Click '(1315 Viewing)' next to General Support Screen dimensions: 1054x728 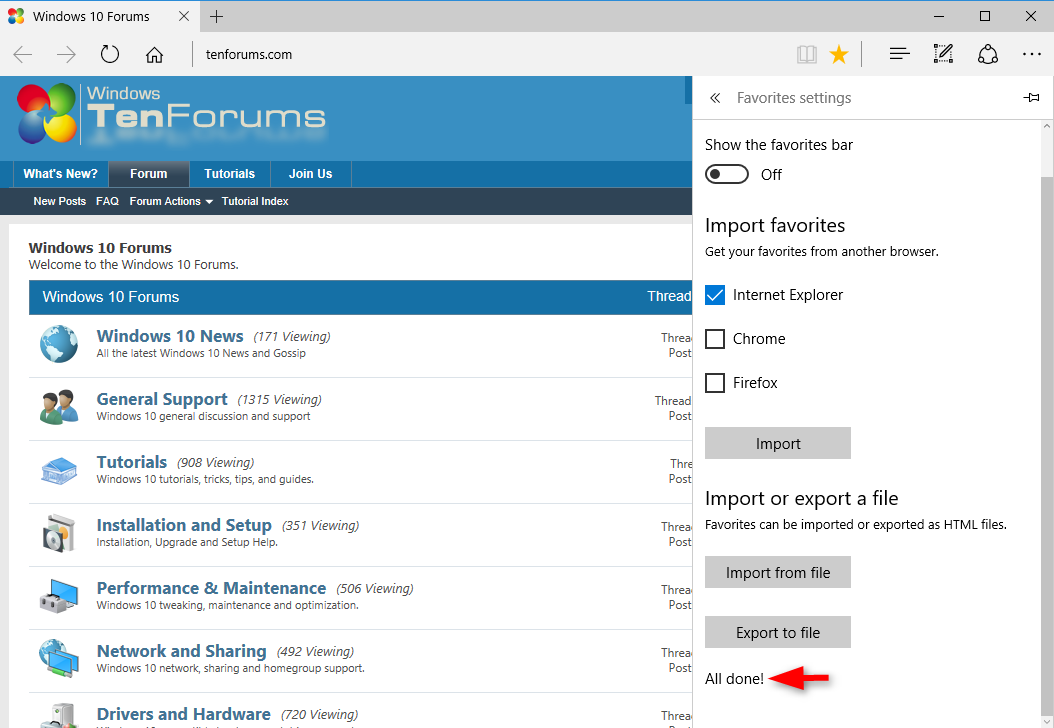click(x=280, y=400)
